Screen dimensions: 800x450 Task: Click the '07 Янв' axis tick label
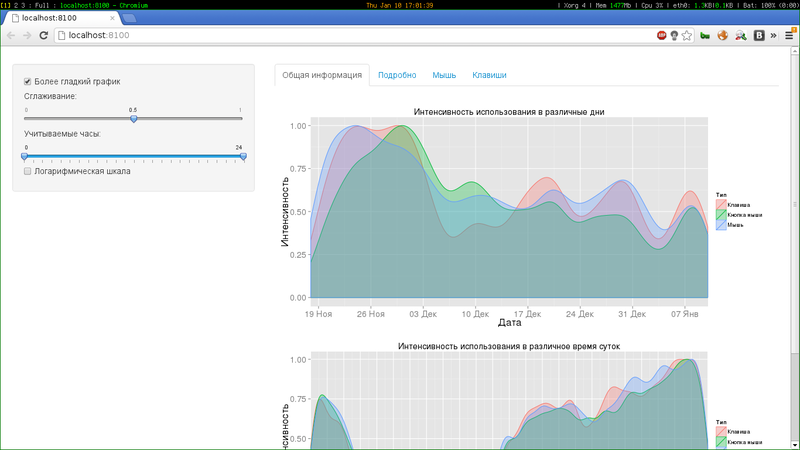pos(684,314)
